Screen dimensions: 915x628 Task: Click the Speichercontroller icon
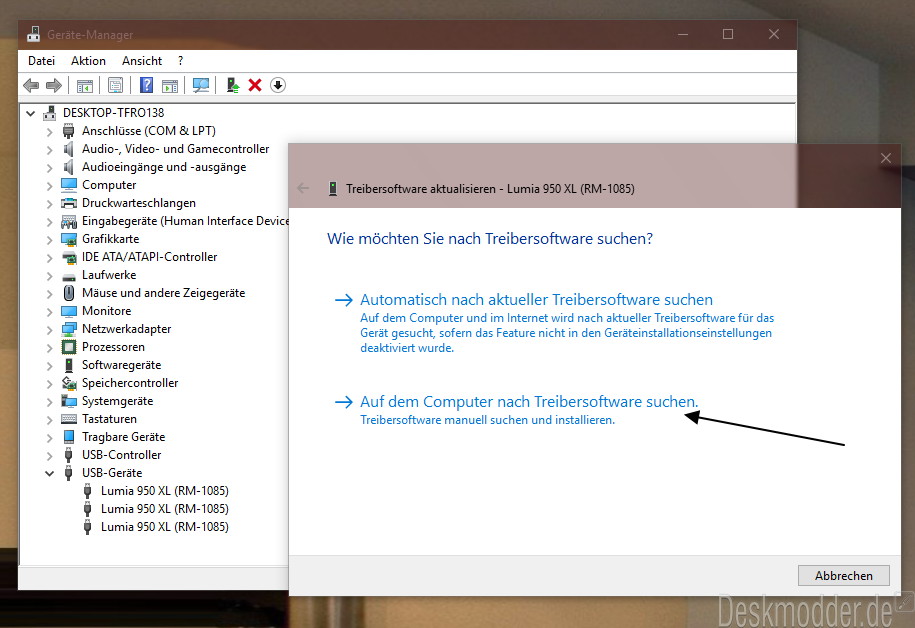coord(69,383)
